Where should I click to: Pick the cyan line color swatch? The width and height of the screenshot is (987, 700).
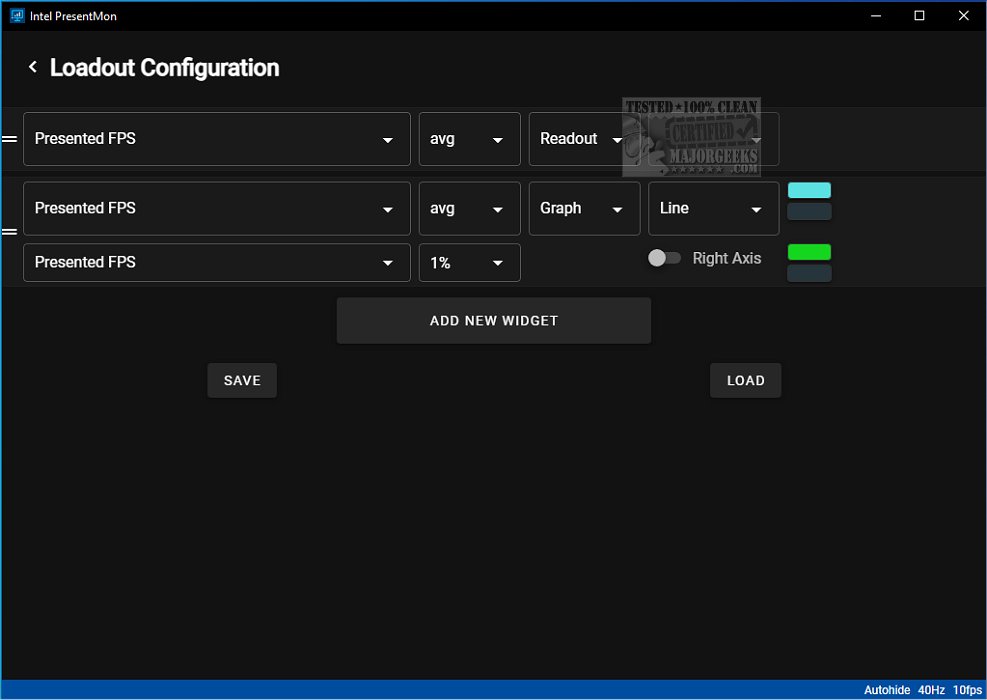coord(809,190)
